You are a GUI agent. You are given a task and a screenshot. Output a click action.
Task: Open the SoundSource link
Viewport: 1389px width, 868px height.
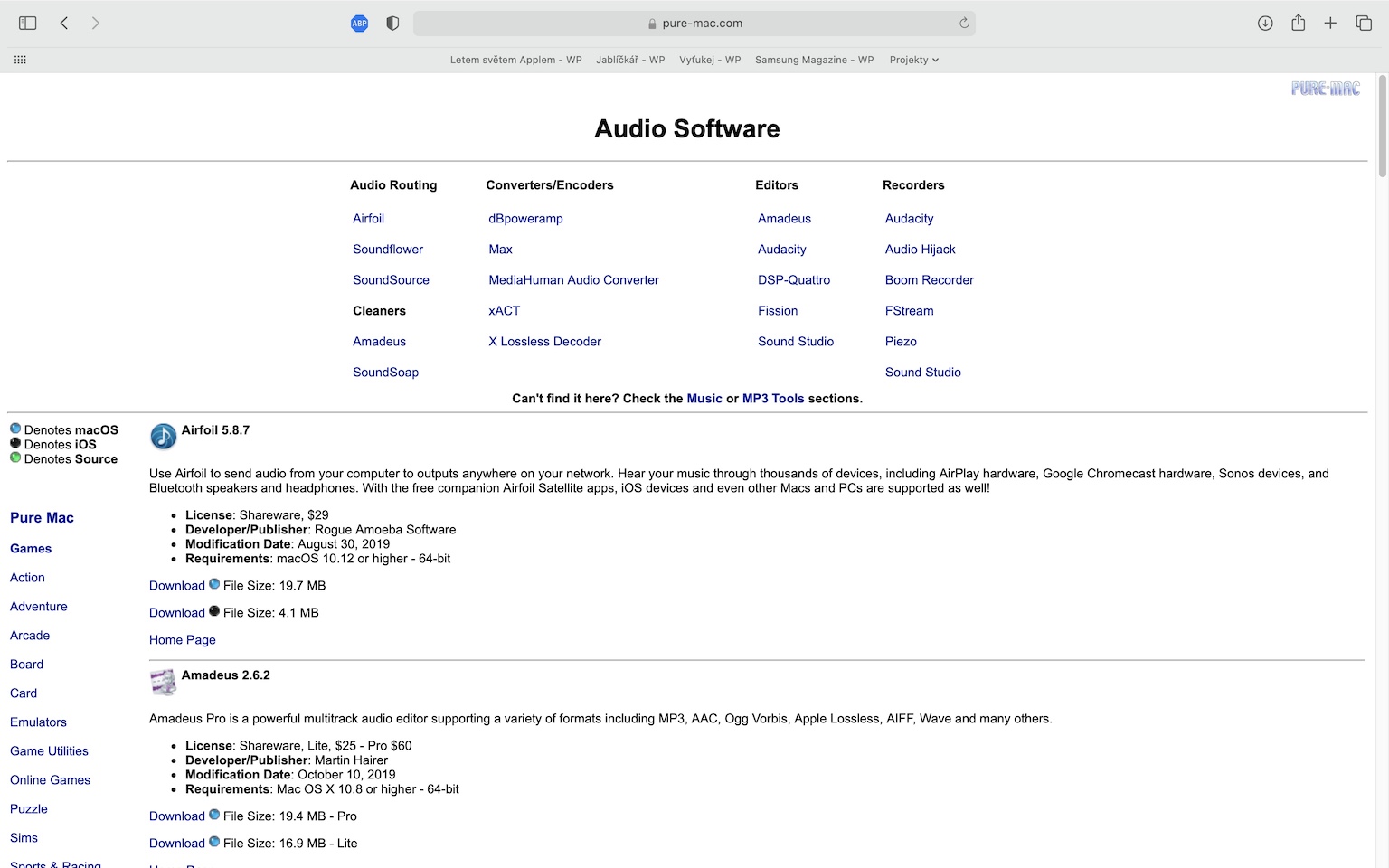[391, 280]
